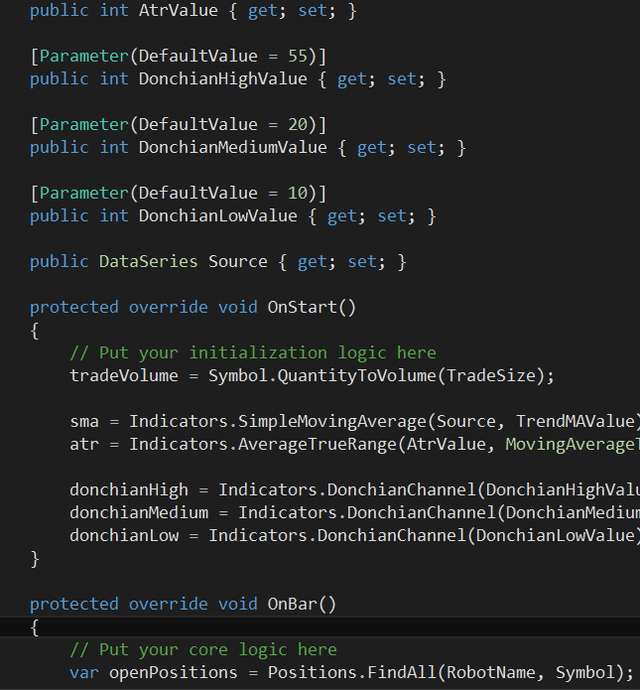Click the default value 10

pyautogui.click(x=298, y=193)
